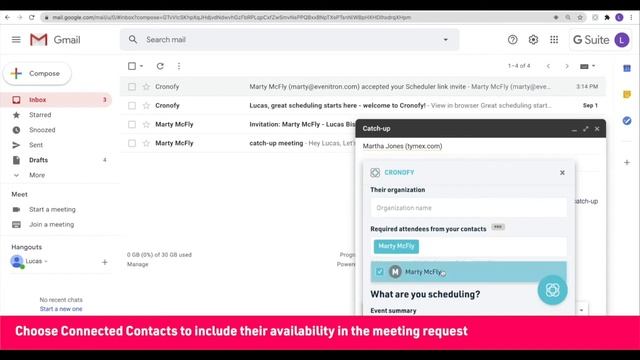Open the catch-up meeting email row
Image resolution: width=640 pixels, height=360 pixels.
click(238, 143)
